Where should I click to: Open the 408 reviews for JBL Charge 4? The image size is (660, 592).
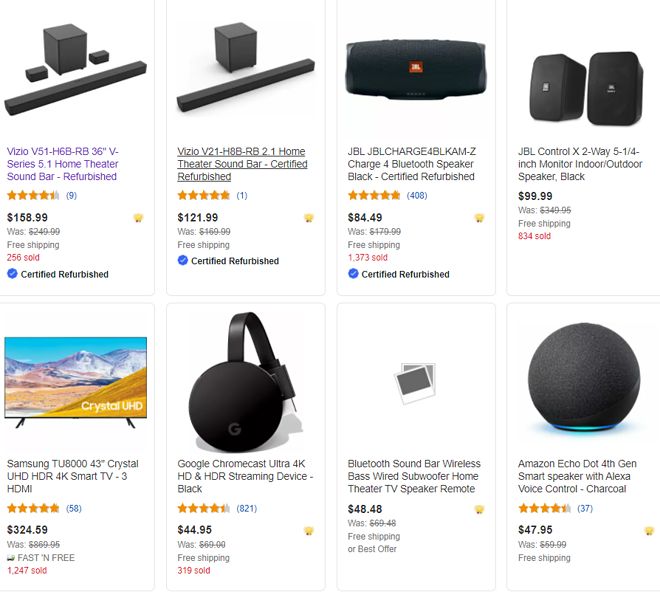click(x=417, y=195)
